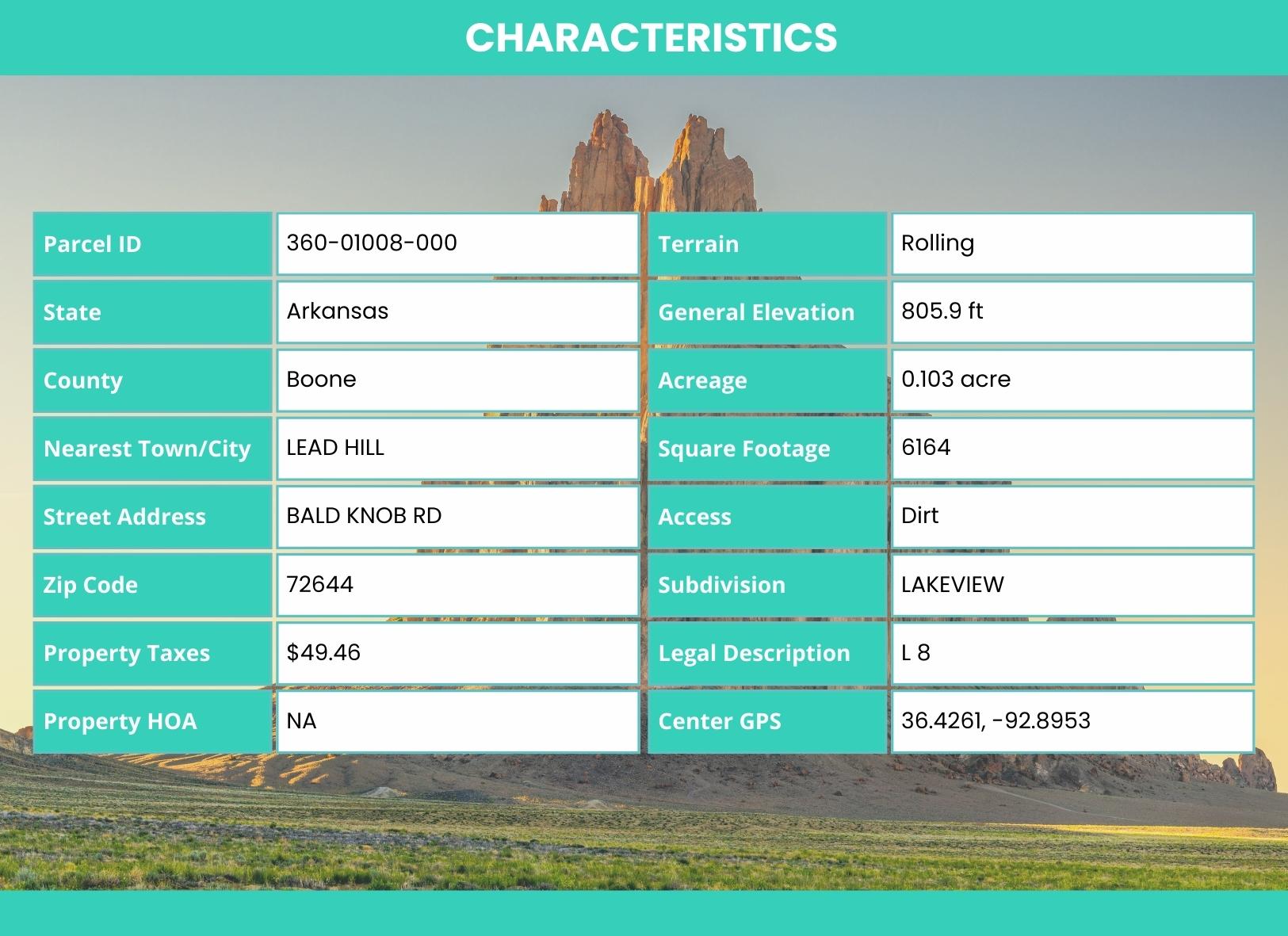Select the GPS coordinates 36.4261, -92.8953
Screen dimensions: 1288x936
pyautogui.click(x=996, y=720)
